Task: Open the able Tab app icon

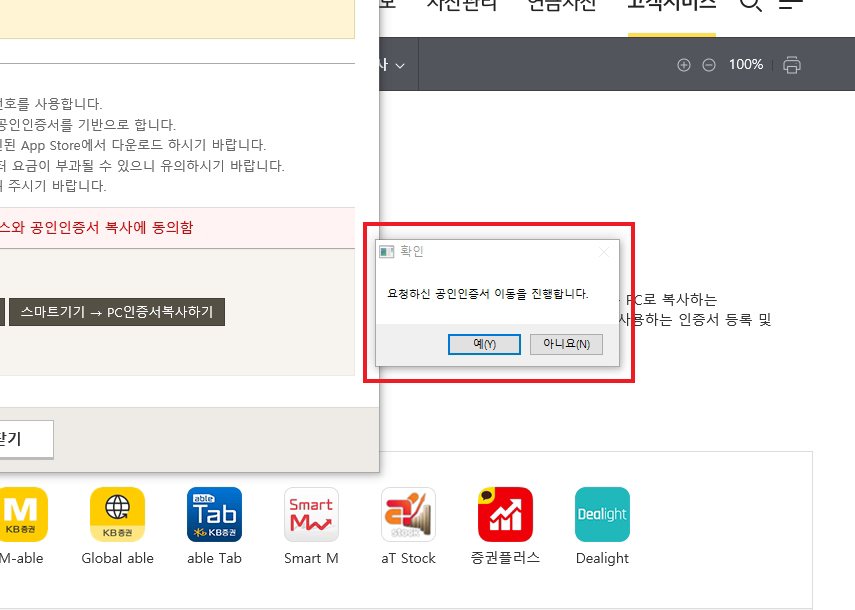Action: coord(214,514)
